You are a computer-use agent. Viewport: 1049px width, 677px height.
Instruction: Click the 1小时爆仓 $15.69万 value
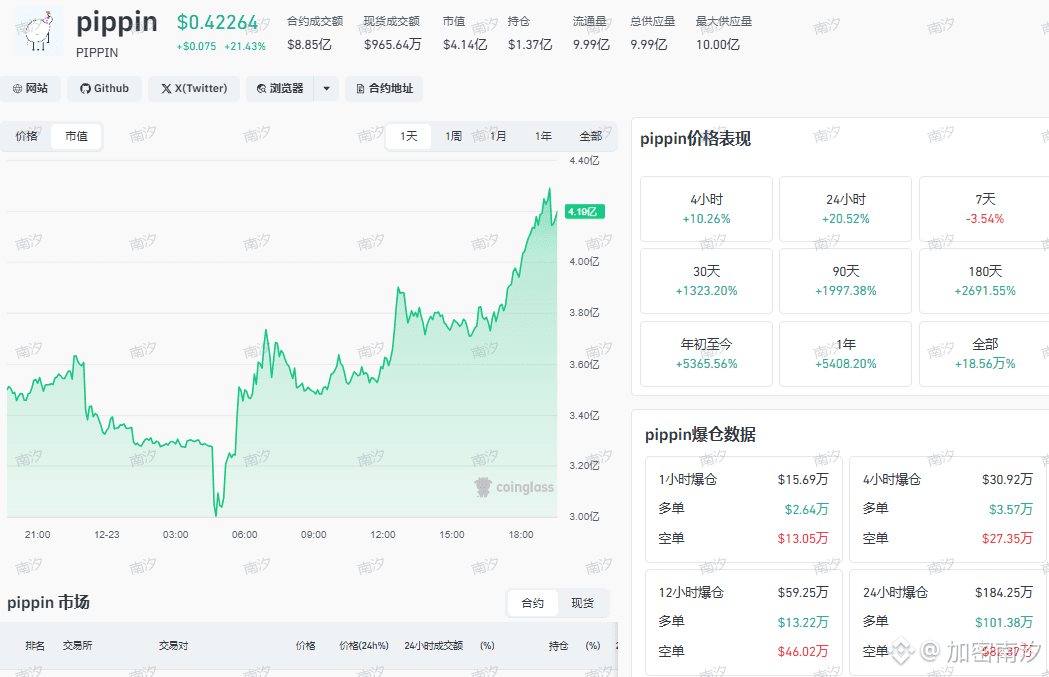coord(803,479)
